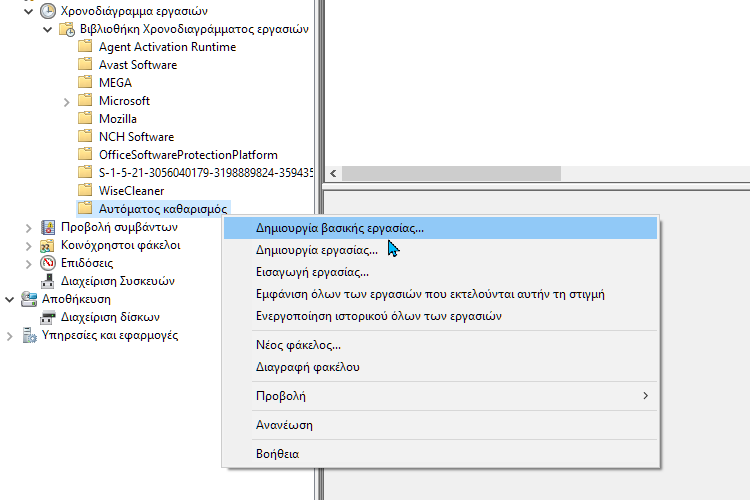The width and height of the screenshot is (750, 500).
Task: Choose Νέος φάκελος… from context menu
Action: point(441,344)
